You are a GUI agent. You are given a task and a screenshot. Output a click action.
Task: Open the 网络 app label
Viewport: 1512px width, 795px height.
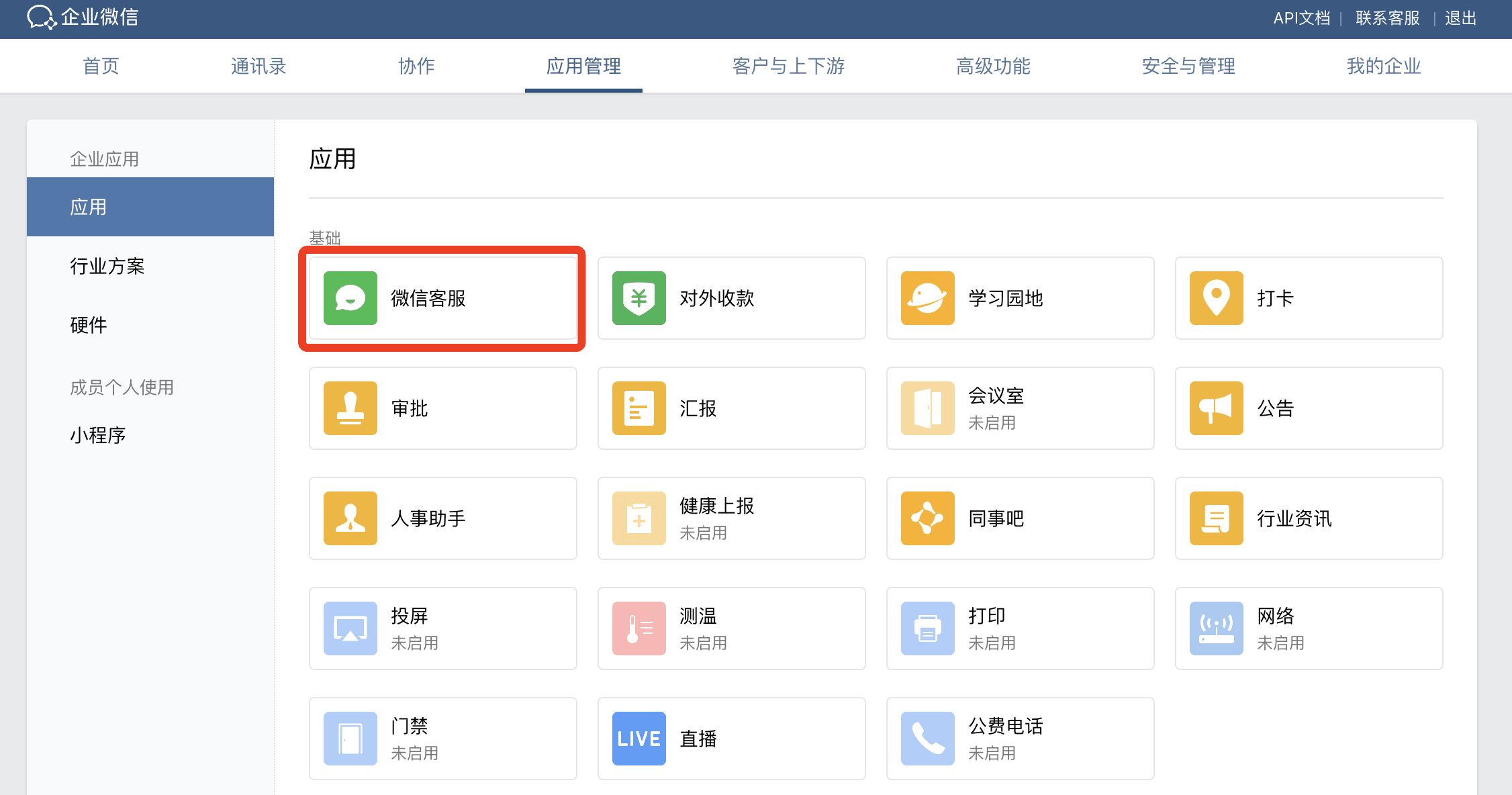click(1276, 616)
